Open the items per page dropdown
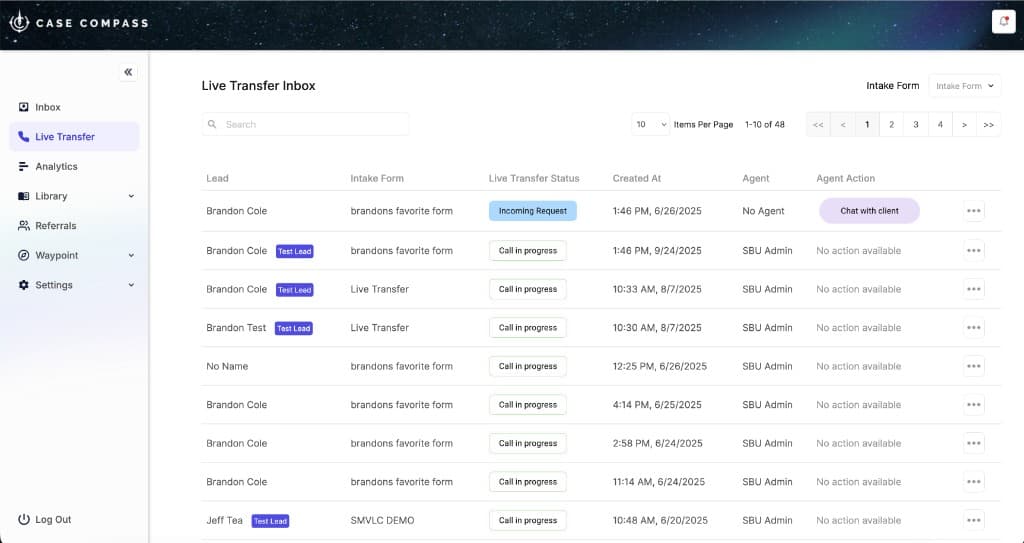The width and height of the screenshot is (1024, 543). pyautogui.click(x=650, y=125)
